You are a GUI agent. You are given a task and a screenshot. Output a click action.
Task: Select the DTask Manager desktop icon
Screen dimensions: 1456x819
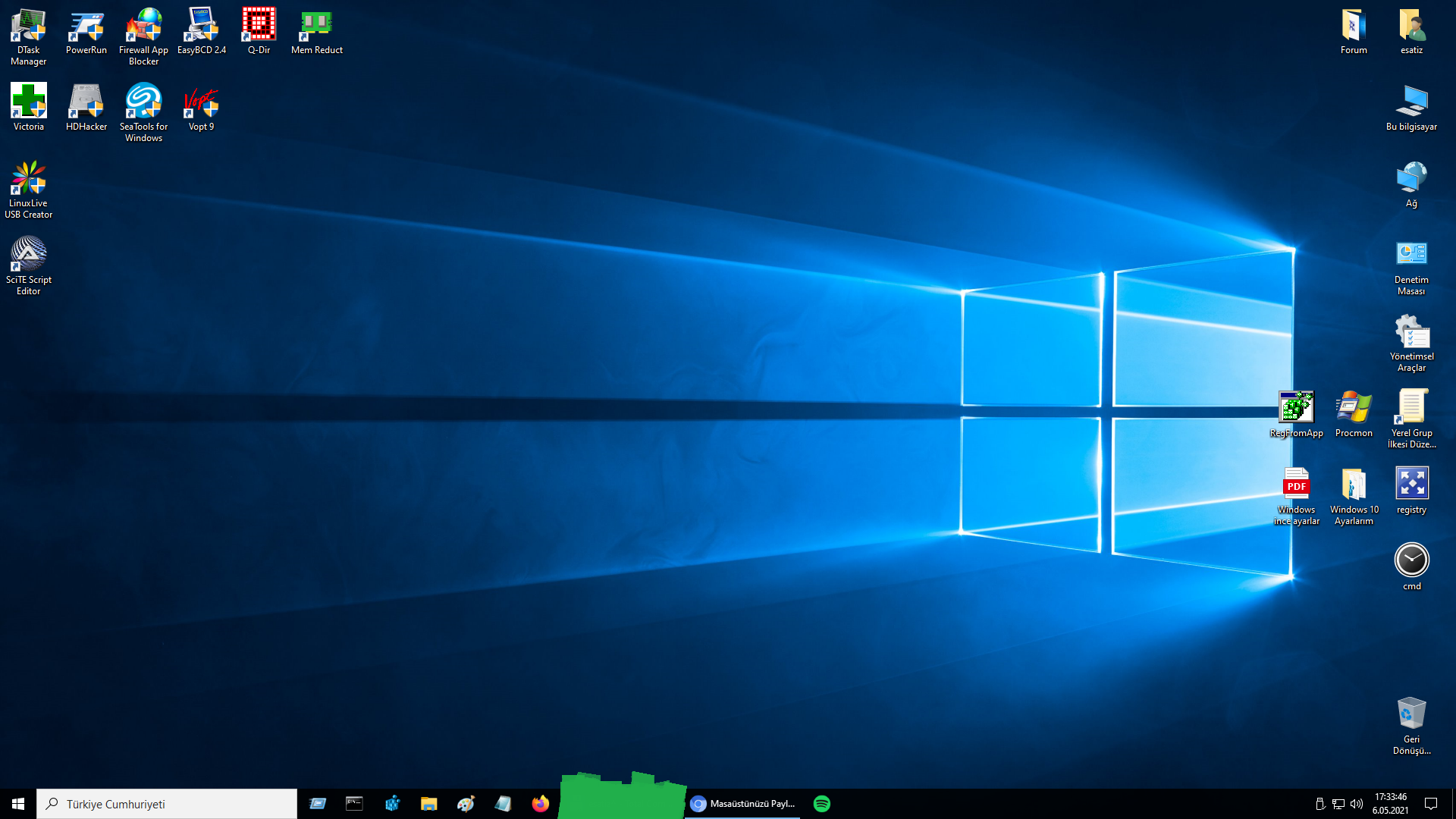click(x=29, y=36)
